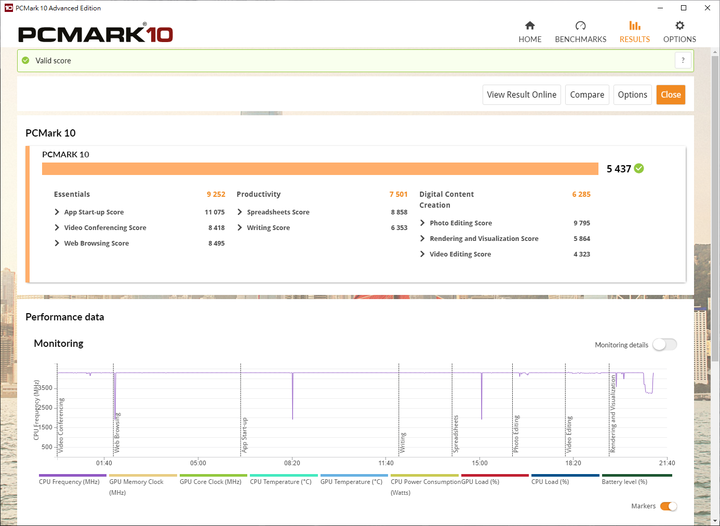720x526 pixels.
Task: Click the App Start-up marker on chart
Action: pos(244,435)
